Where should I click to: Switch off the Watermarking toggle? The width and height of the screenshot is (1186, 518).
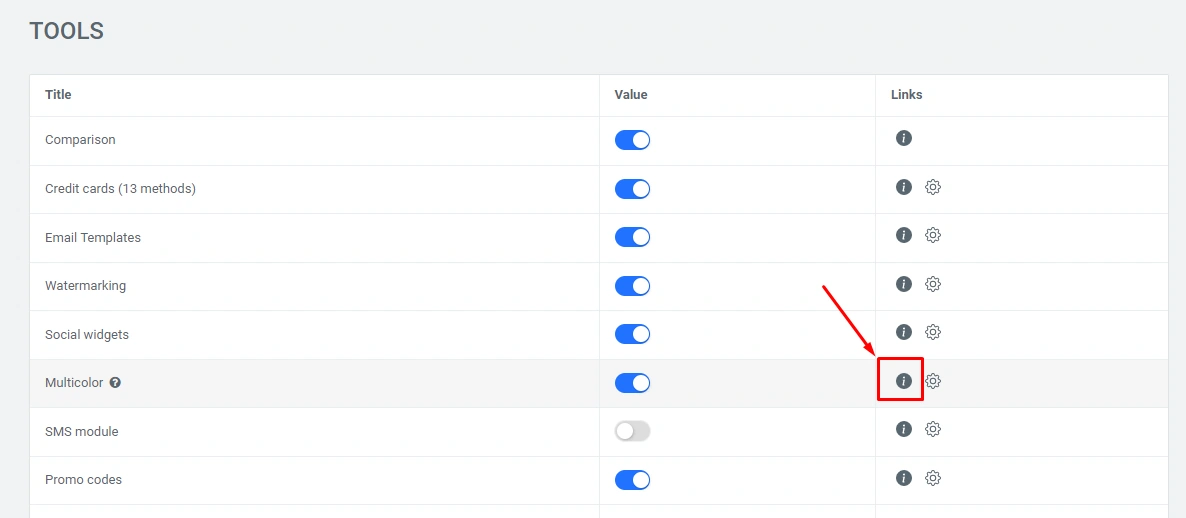tap(632, 286)
